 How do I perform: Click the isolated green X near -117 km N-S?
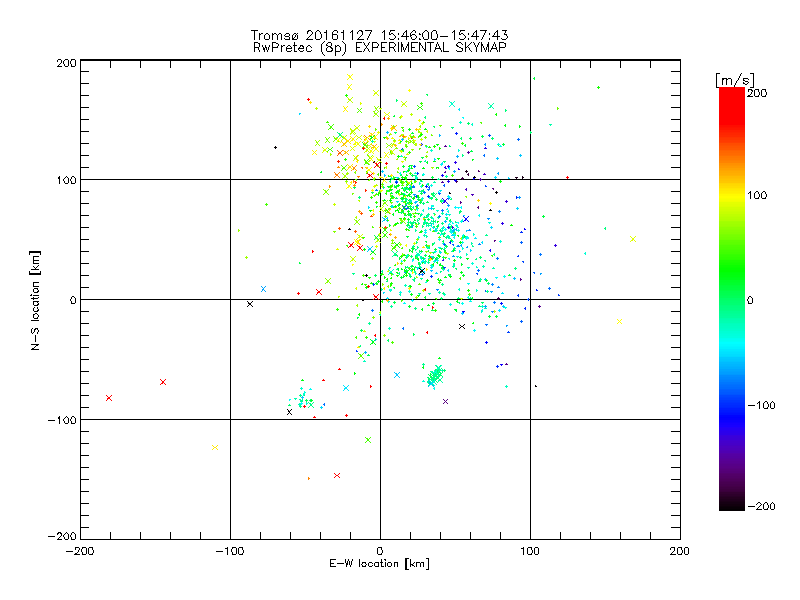click(x=368, y=440)
